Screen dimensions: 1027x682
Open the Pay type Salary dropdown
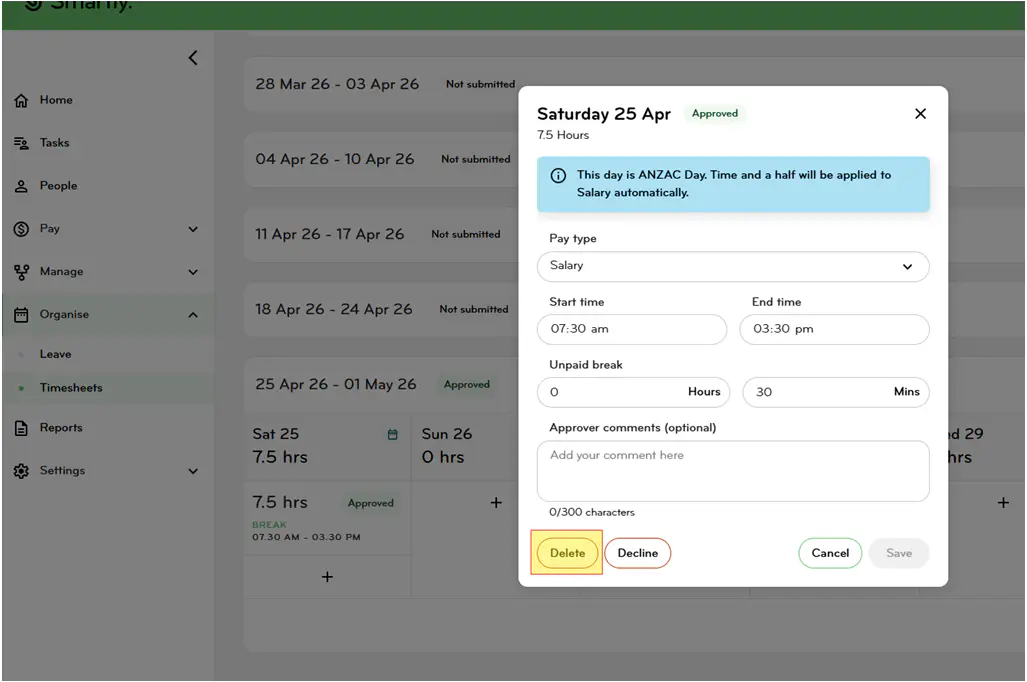tap(733, 267)
